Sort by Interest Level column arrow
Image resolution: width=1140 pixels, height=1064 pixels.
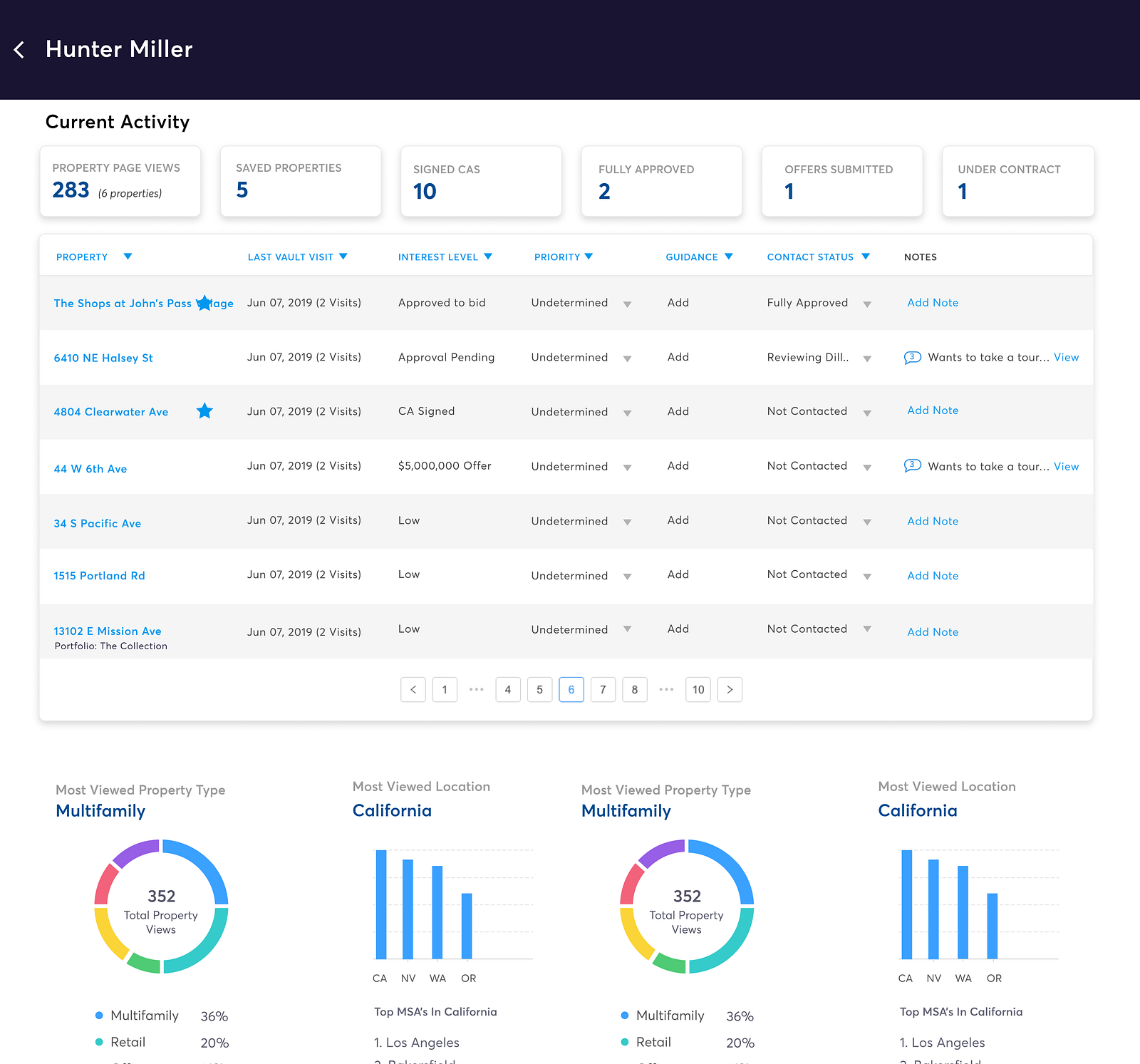(488, 257)
